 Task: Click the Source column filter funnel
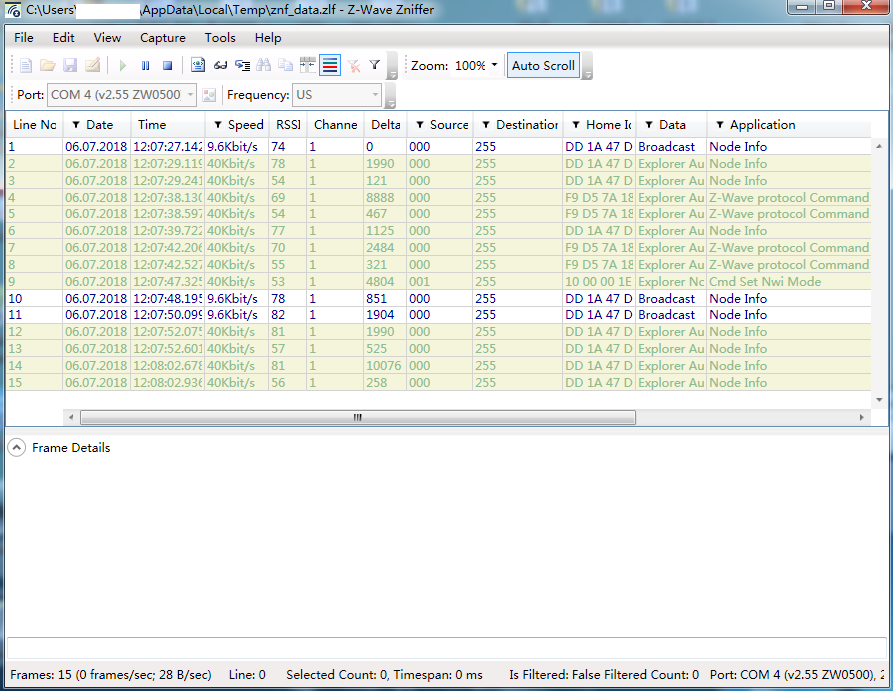click(x=419, y=125)
